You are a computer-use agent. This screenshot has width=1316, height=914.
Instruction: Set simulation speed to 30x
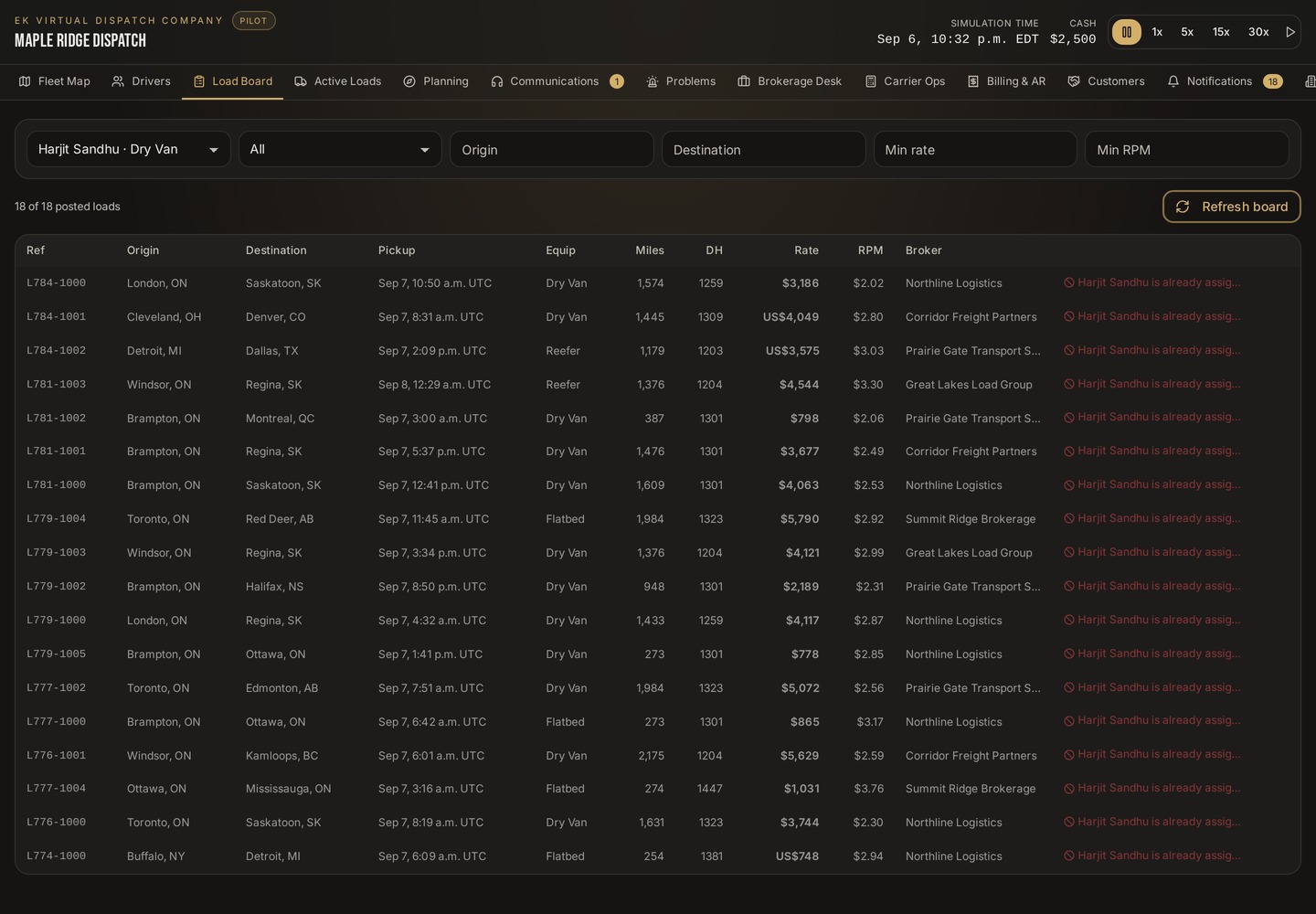coord(1258,32)
